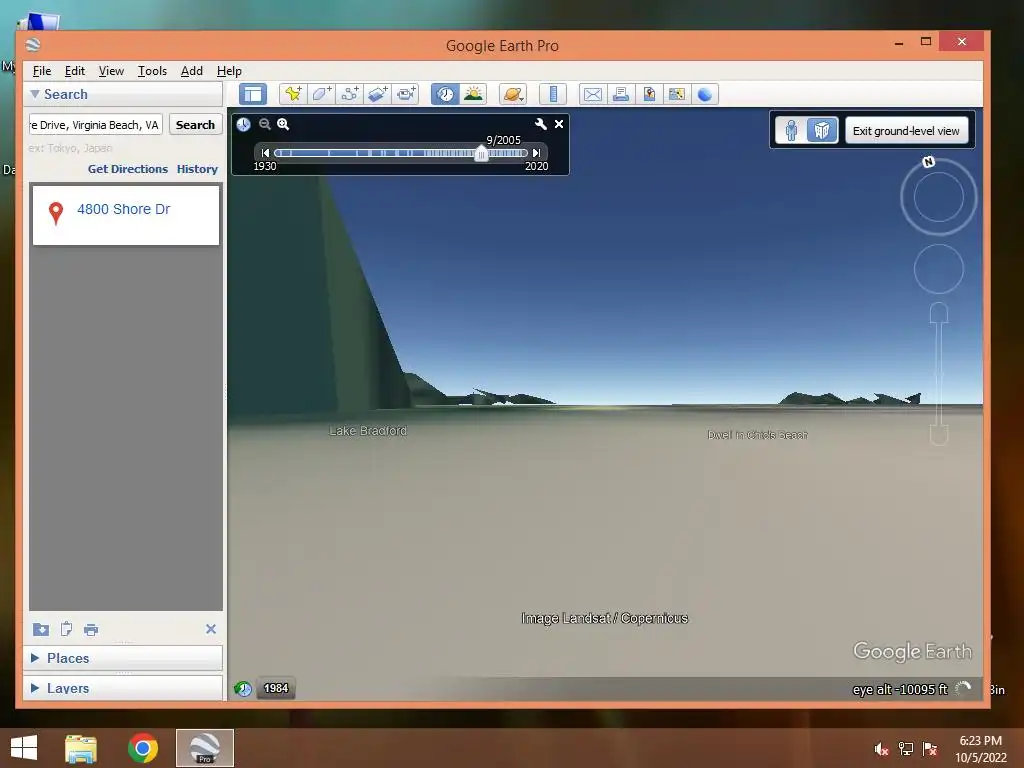Image resolution: width=1024 pixels, height=768 pixels.
Task: Open the ruler measurement tool
Action: click(552, 94)
